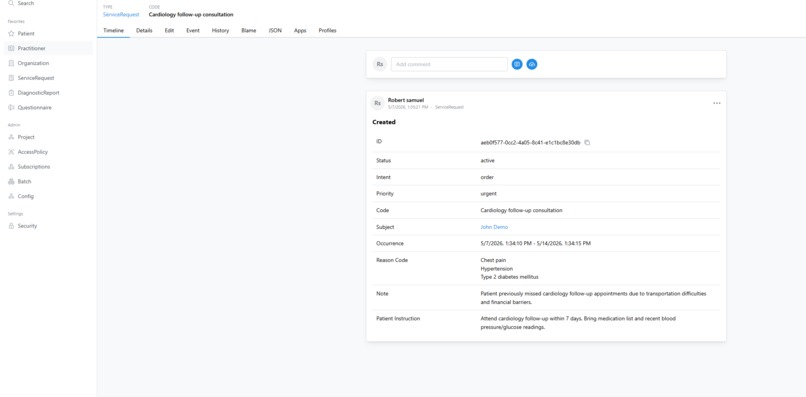Click the first blue round button beside comment box
Viewport: 806px width, 397px height.
(x=517, y=64)
